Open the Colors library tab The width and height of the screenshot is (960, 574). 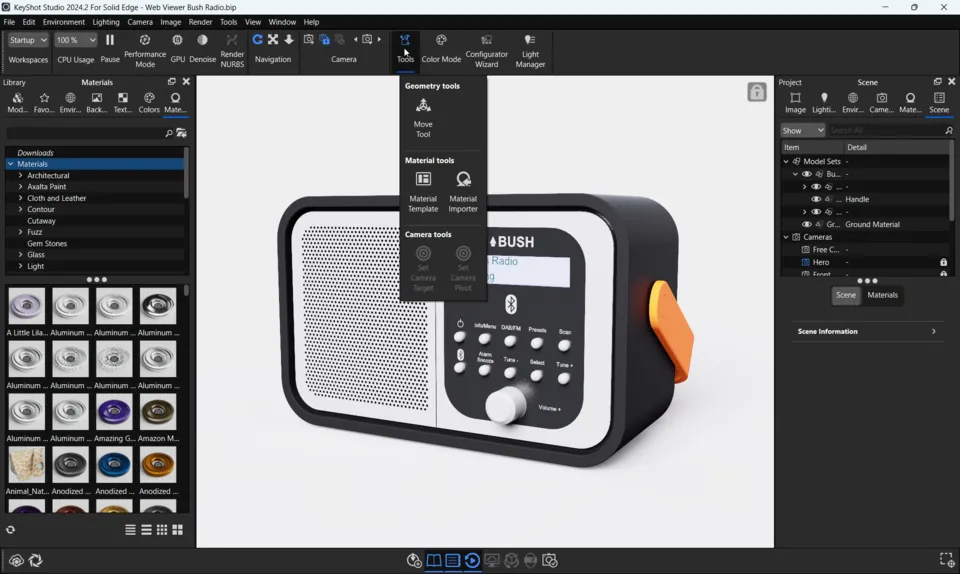click(x=149, y=103)
